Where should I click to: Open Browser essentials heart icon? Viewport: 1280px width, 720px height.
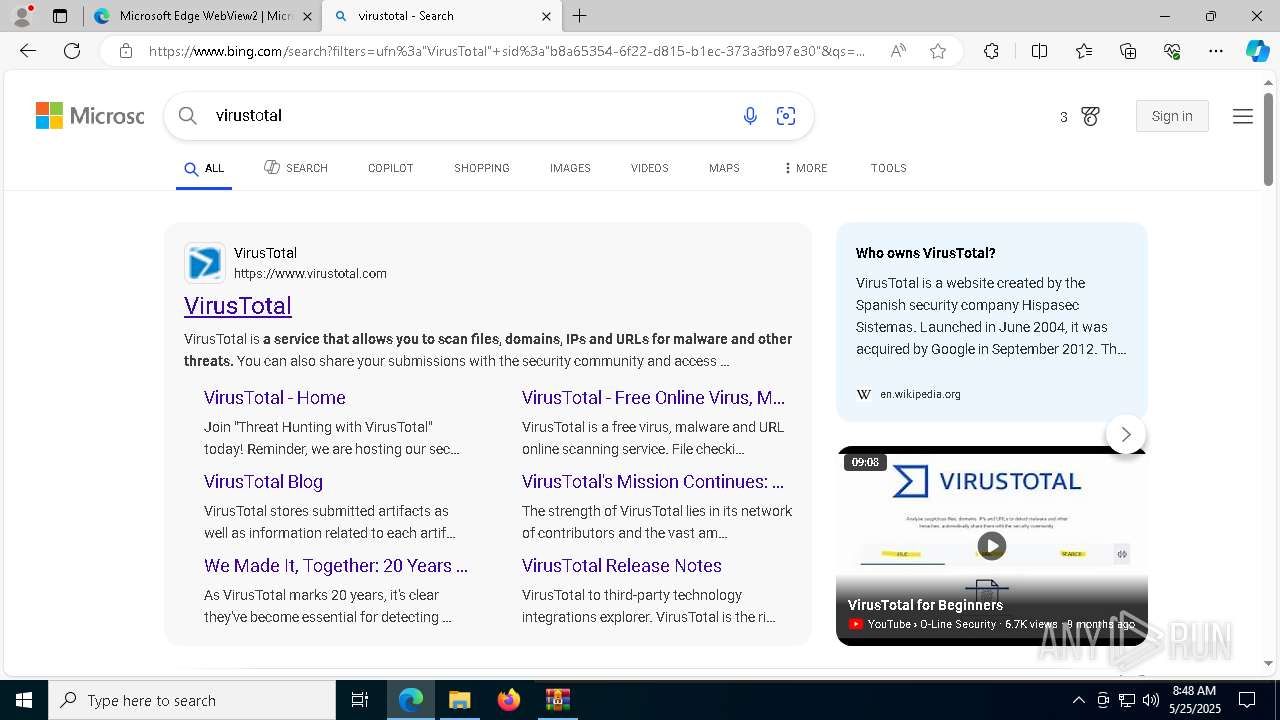1172,51
